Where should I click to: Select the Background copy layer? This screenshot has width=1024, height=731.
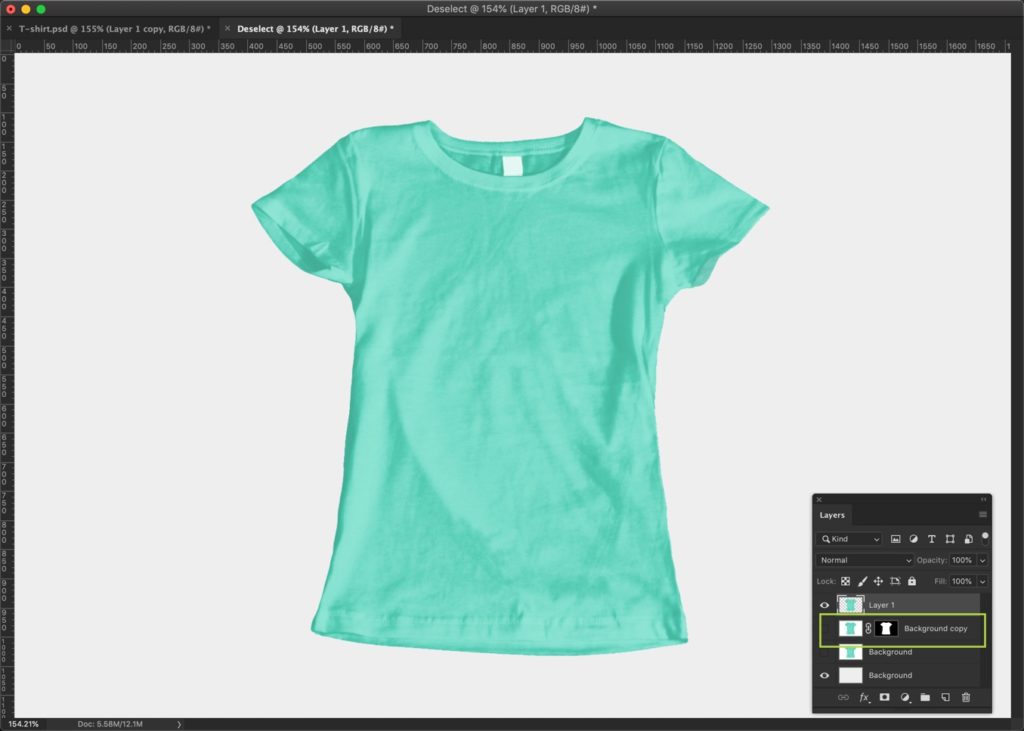(936, 628)
